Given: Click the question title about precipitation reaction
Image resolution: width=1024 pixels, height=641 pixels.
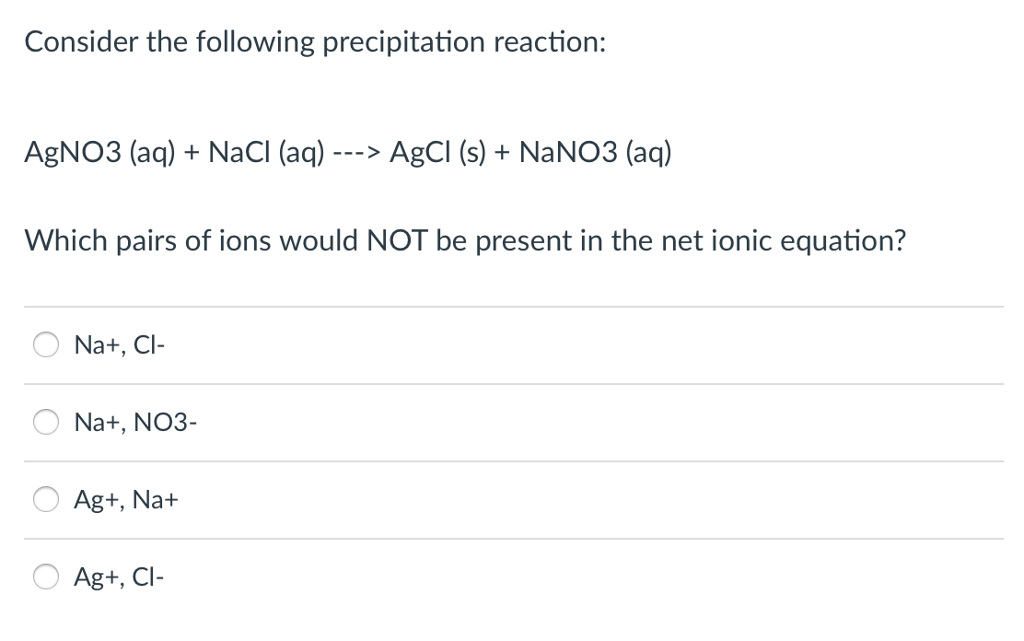Looking at the screenshot, I should [x=314, y=41].
